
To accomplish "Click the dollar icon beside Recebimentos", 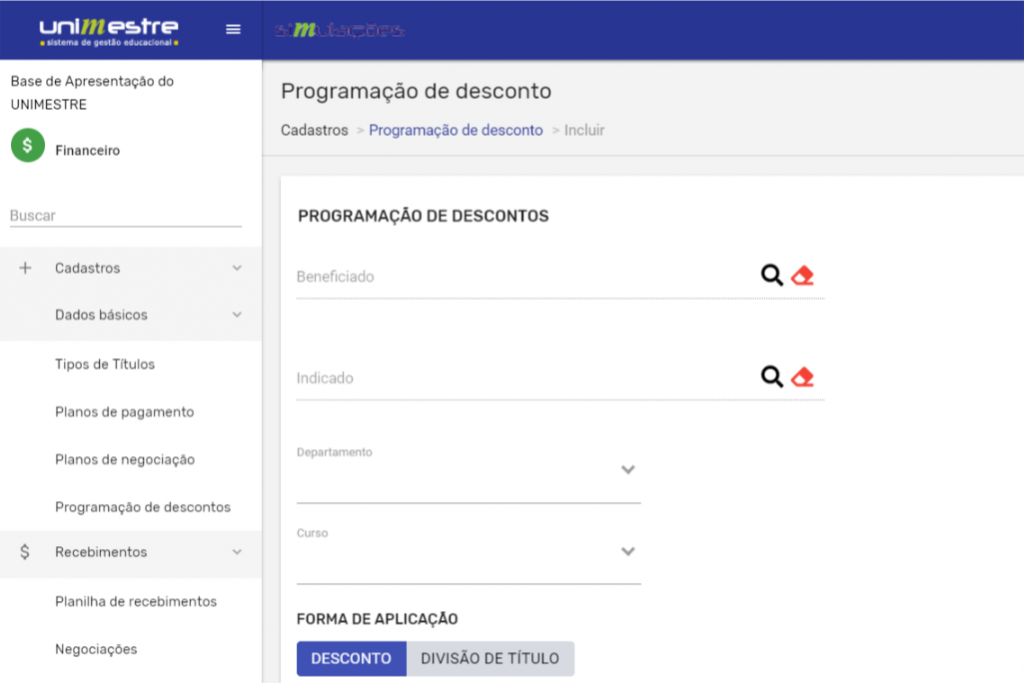I will point(26,552).
